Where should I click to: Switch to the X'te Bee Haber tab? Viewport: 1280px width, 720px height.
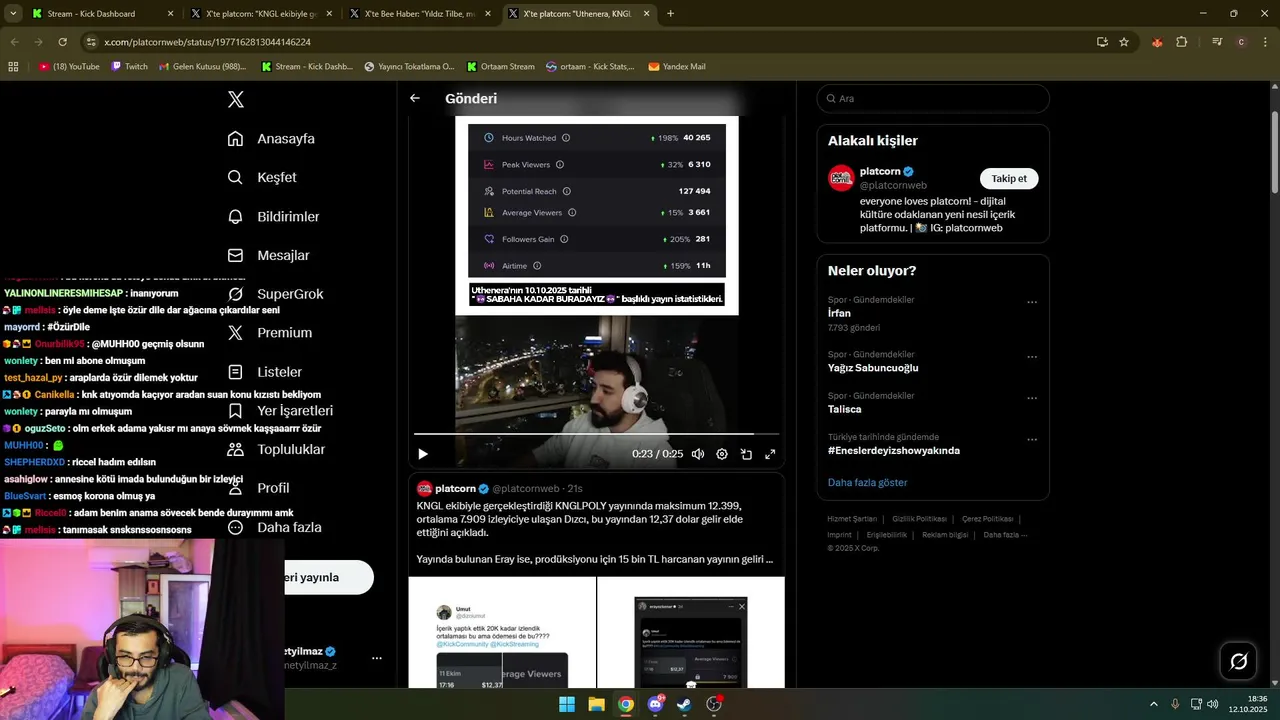[x=418, y=14]
